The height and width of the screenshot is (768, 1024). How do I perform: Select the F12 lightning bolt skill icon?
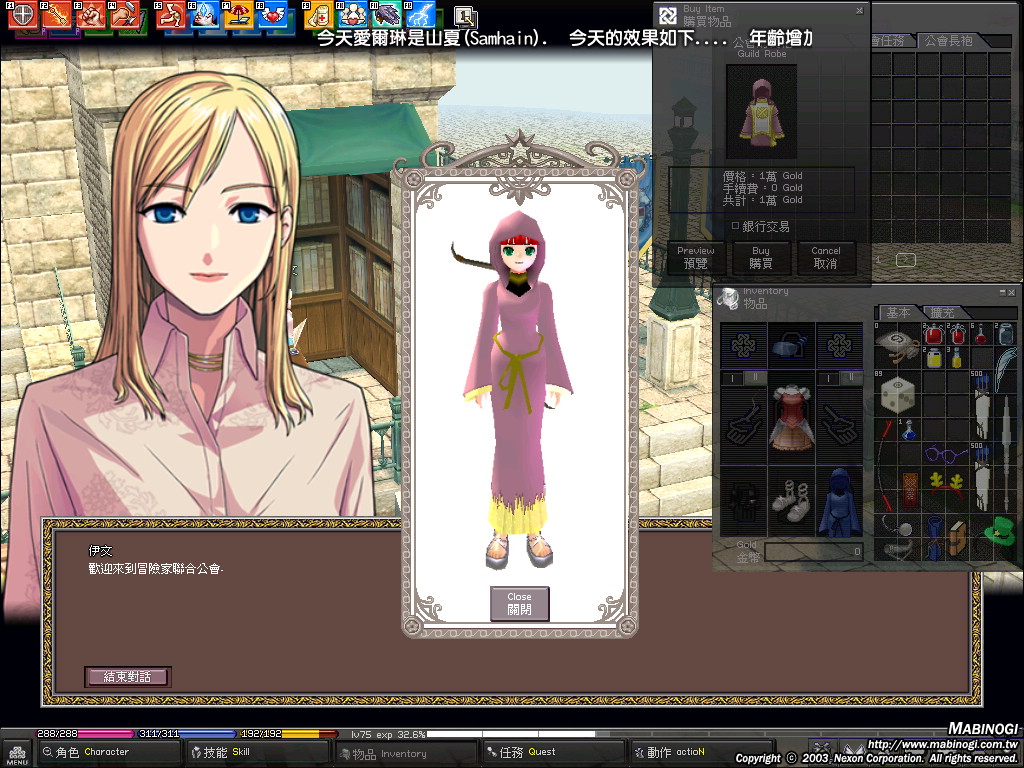click(421, 16)
